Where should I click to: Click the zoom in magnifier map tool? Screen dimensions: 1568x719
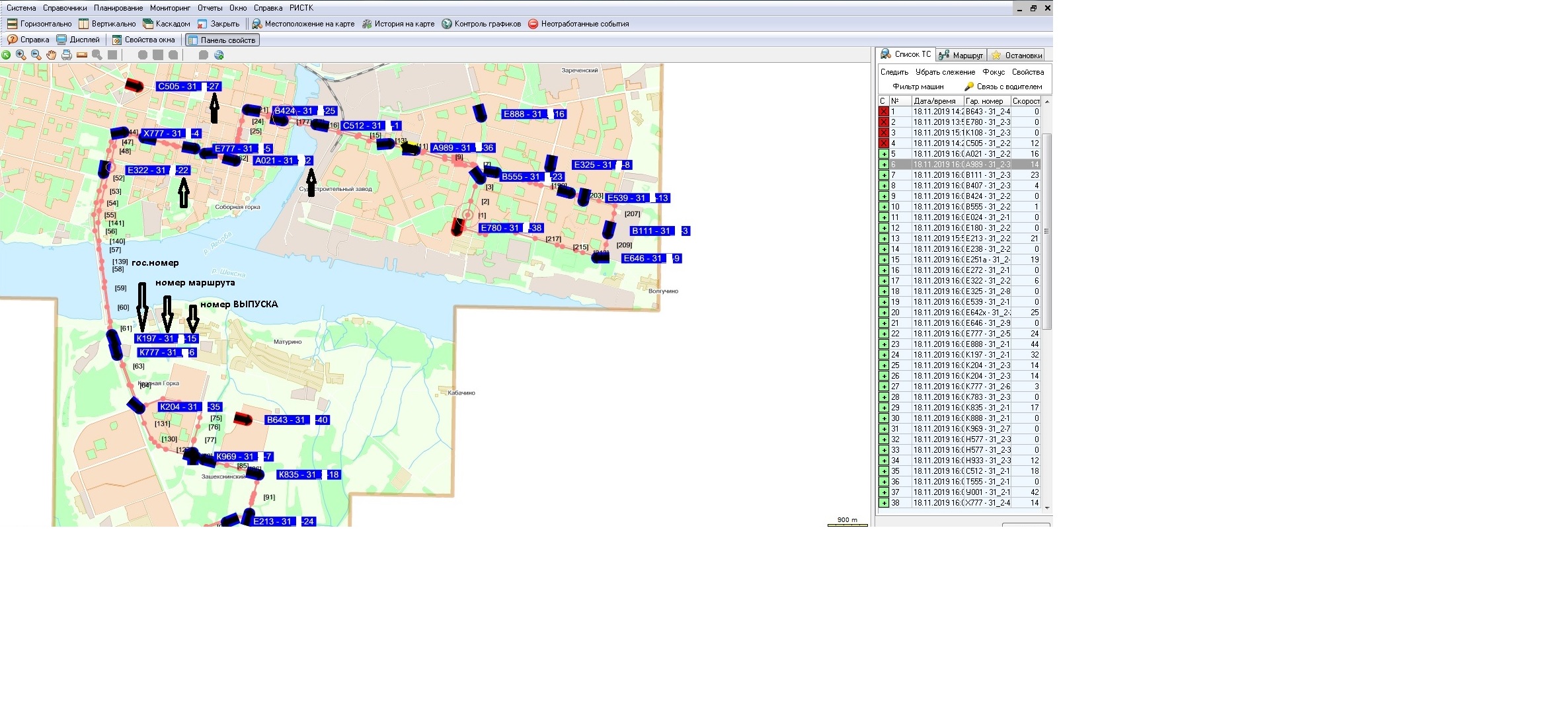point(21,55)
